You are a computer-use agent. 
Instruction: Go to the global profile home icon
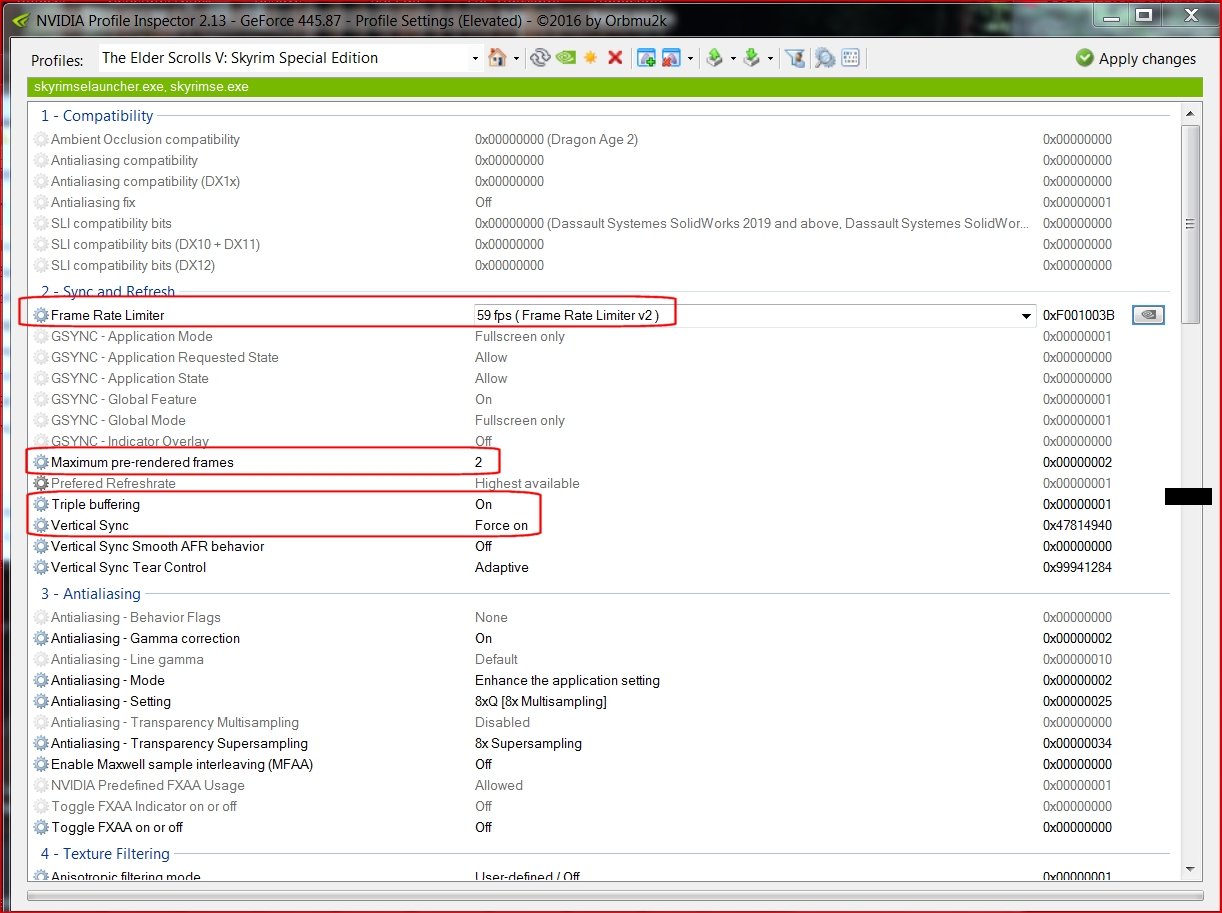click(497, 58)
